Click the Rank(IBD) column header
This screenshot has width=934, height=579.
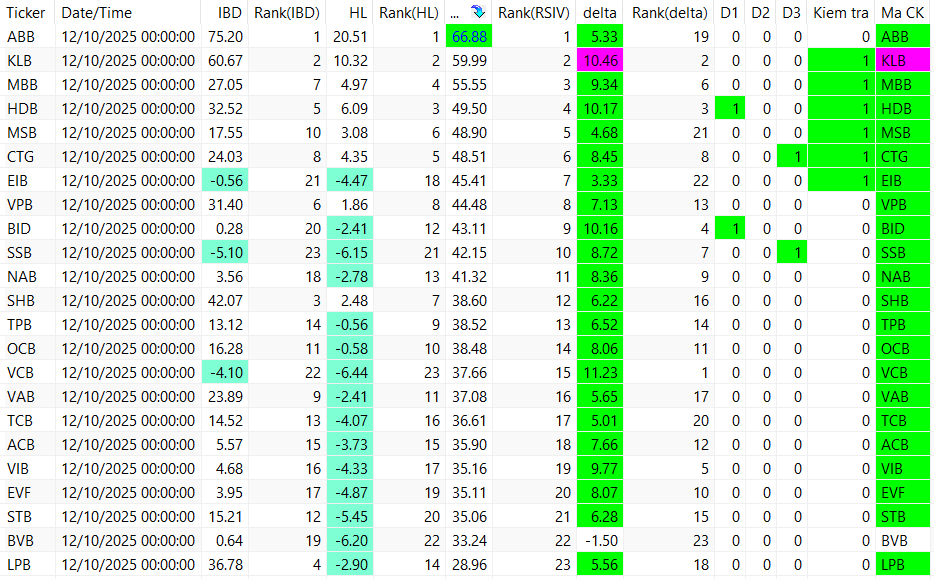(287, 13)
